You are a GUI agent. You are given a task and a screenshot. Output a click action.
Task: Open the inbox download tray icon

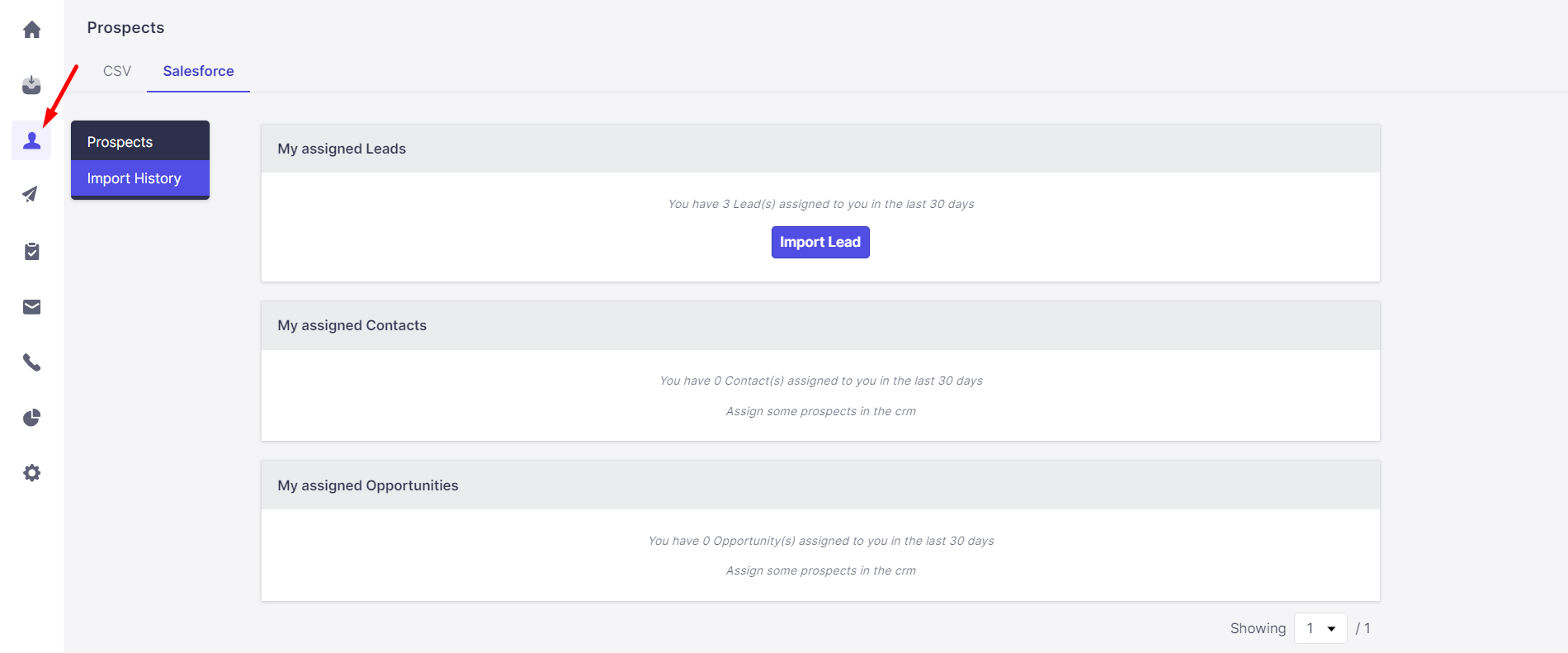(x=31, y=85)
